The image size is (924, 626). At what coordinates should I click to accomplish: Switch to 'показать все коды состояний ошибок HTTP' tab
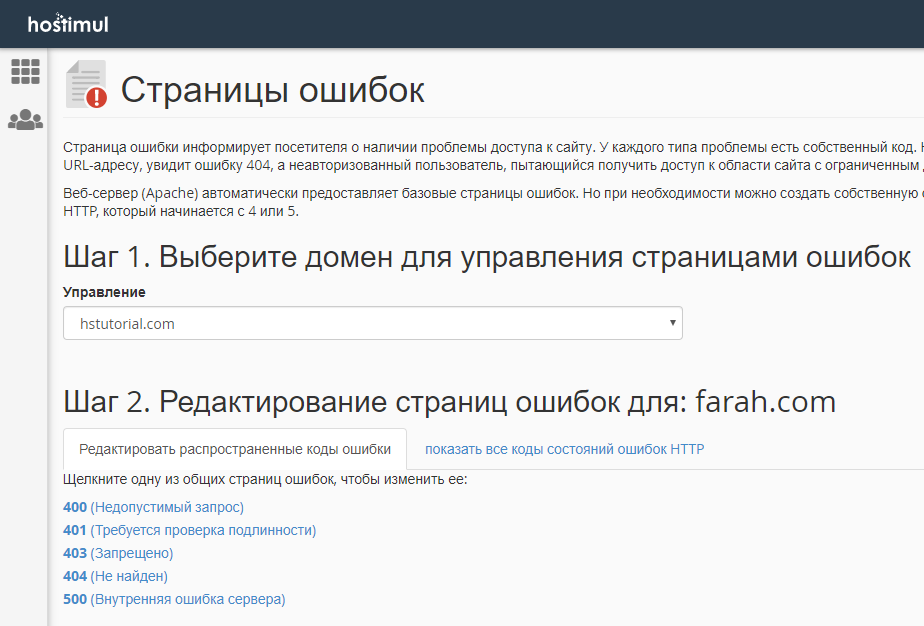564,449
